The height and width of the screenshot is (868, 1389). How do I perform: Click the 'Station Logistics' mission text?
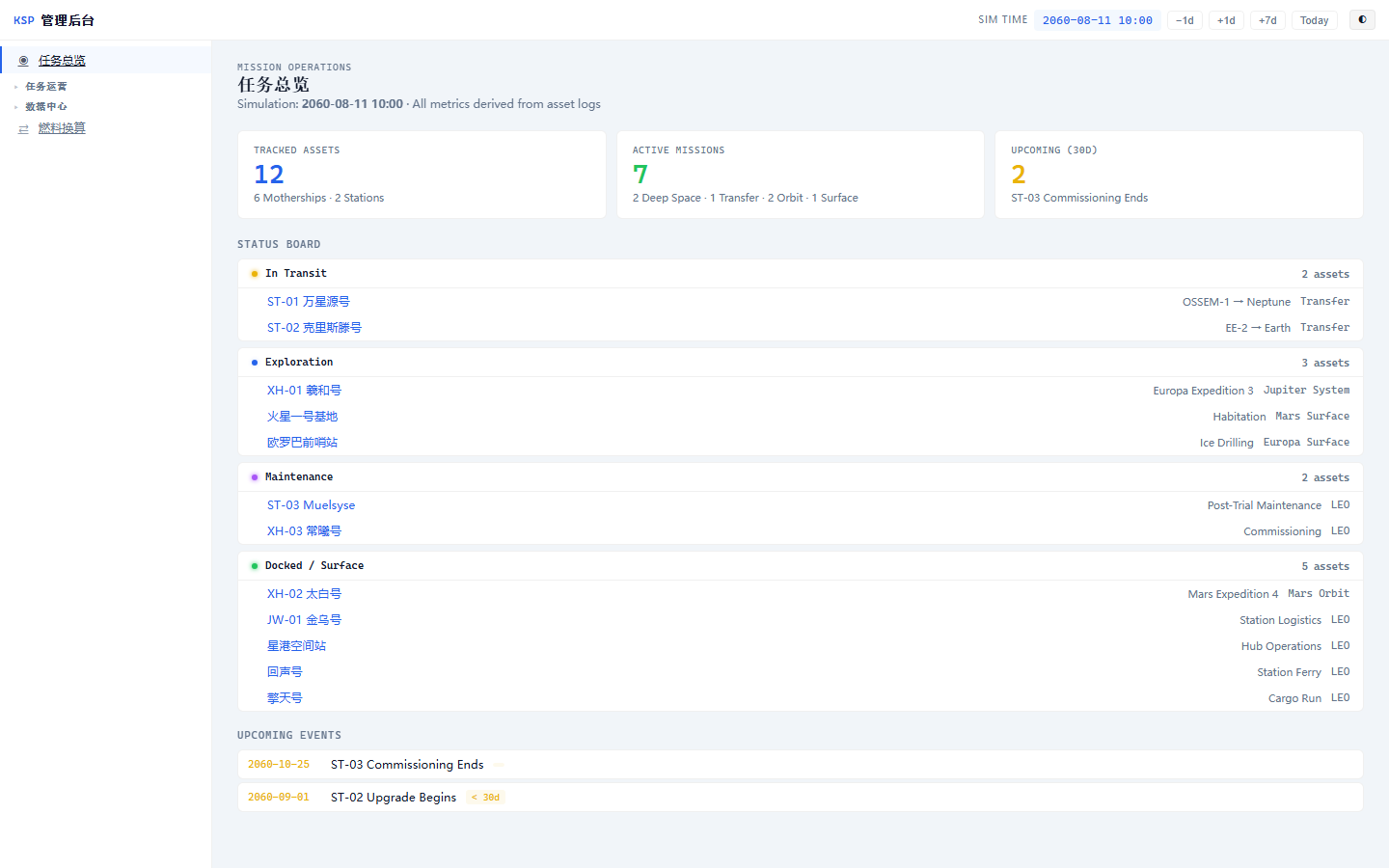pos(1281,620)
